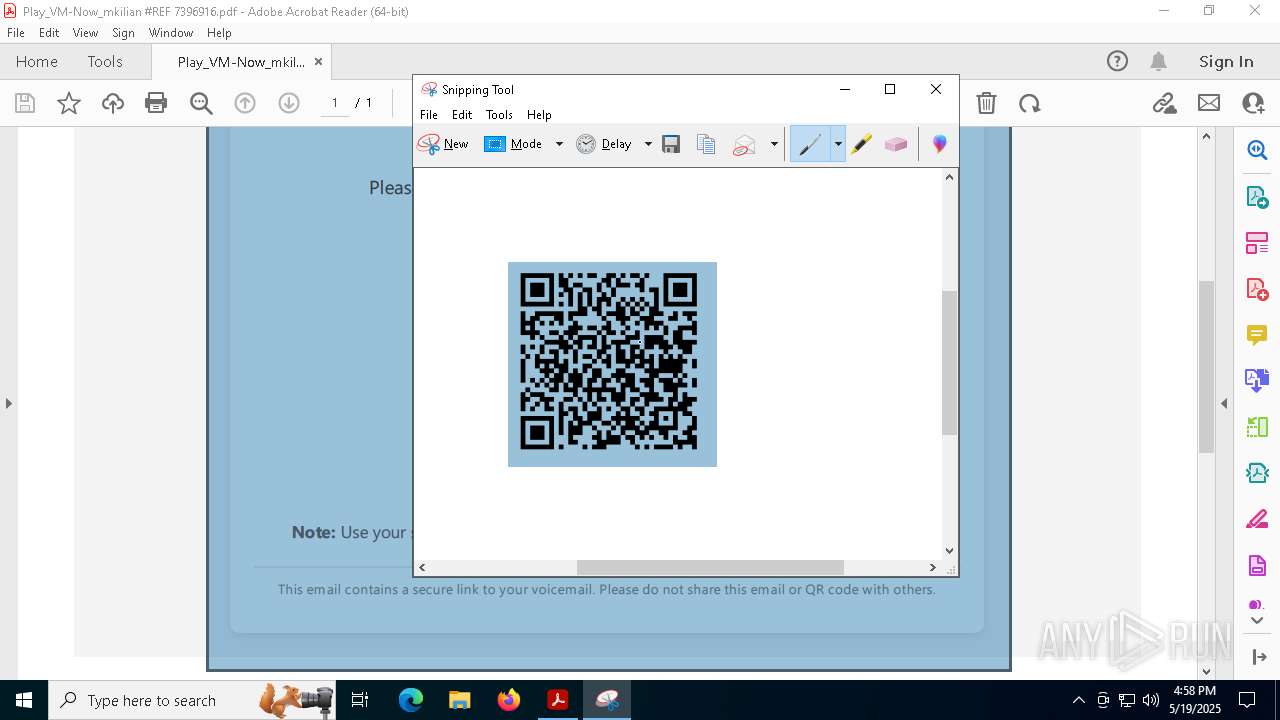Open the Create PDF sidebar tool
Viewport: 1280px width, 720px height.
tap(1257, 289)
